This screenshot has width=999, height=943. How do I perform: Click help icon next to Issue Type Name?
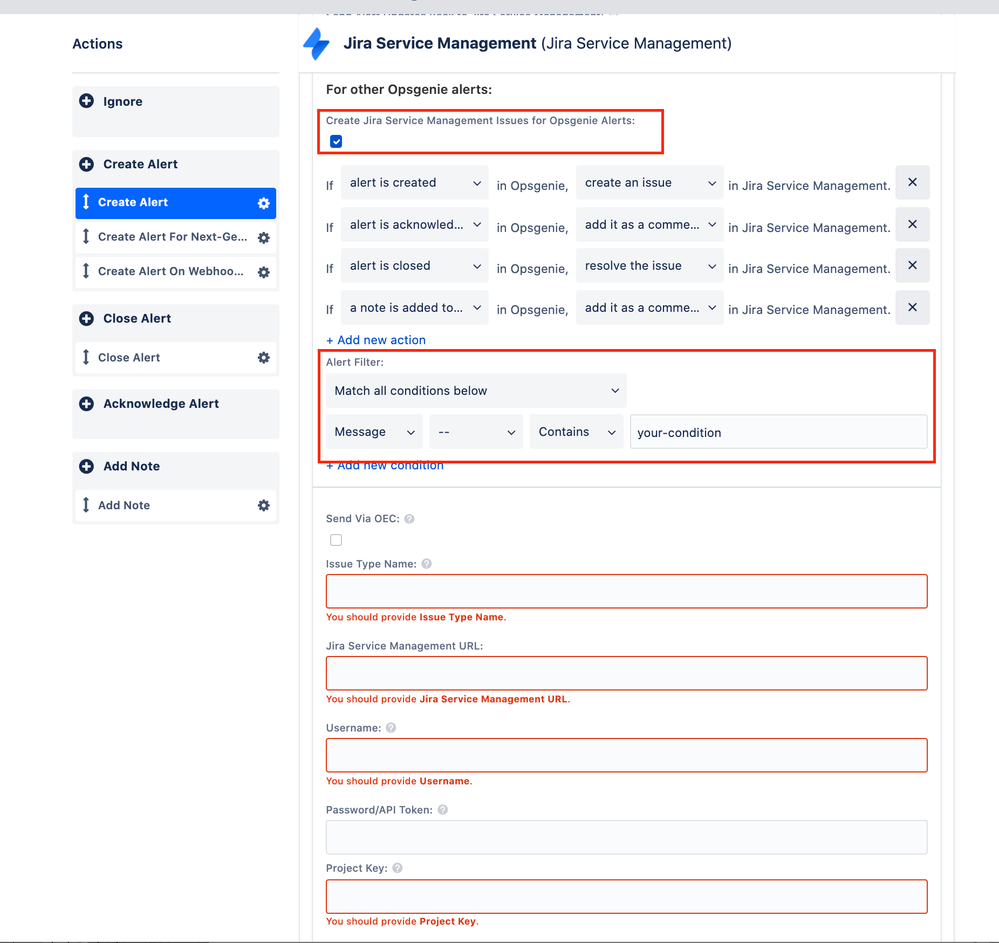coord(427,564)
